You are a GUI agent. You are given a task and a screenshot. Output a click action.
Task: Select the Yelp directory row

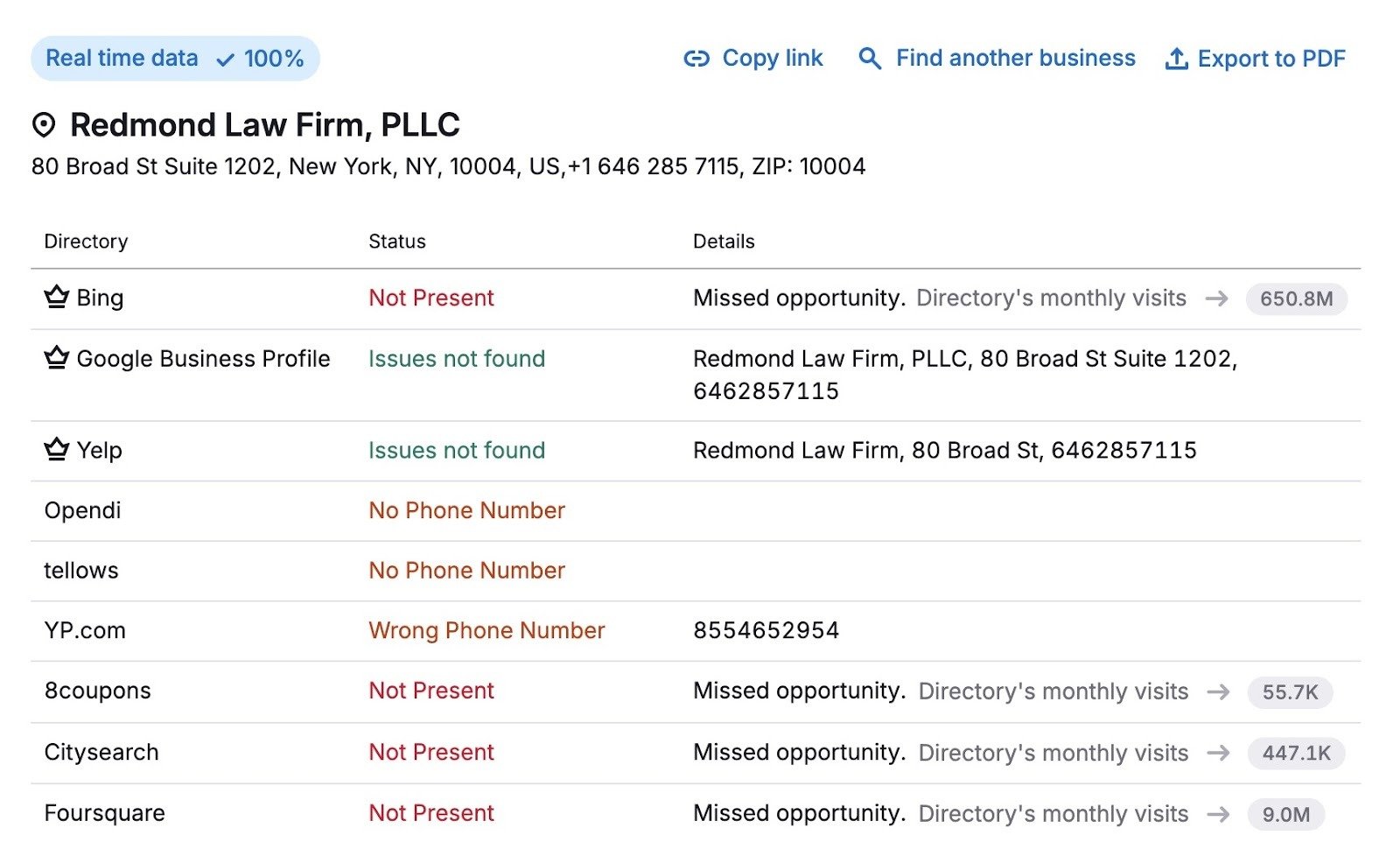[612, 450]
